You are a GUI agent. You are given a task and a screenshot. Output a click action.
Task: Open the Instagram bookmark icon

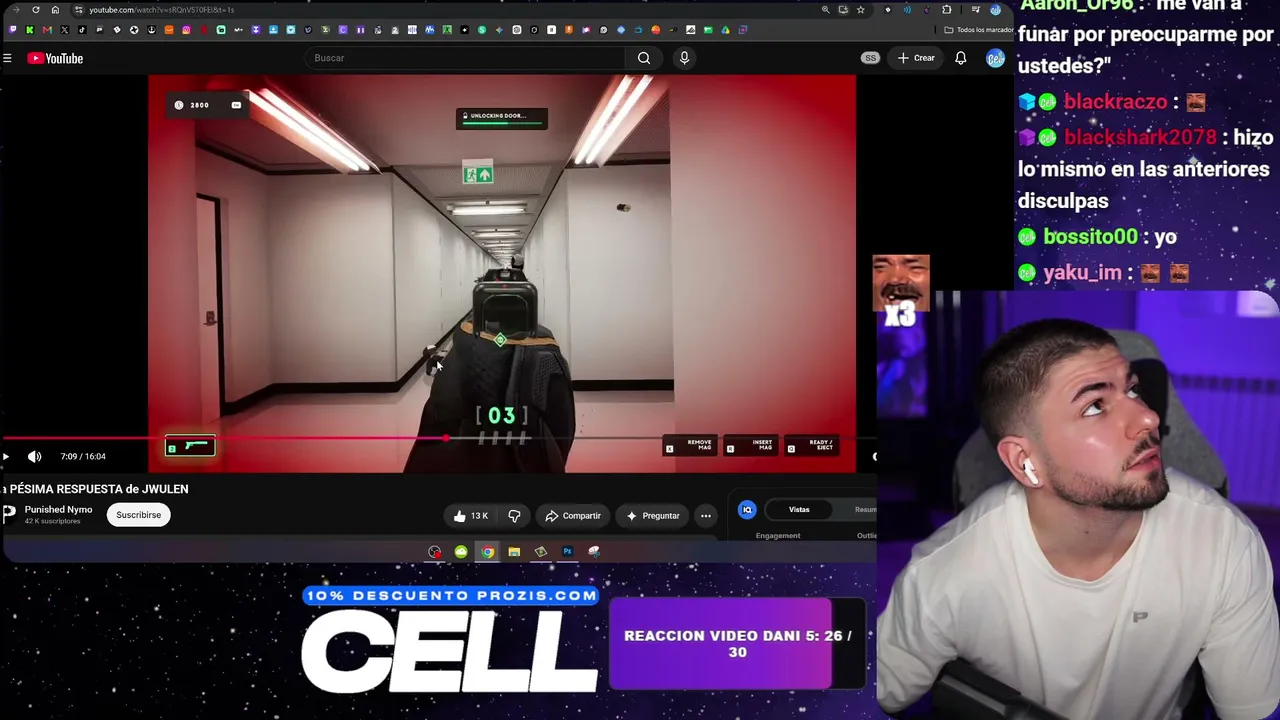(x=186, y=30)
